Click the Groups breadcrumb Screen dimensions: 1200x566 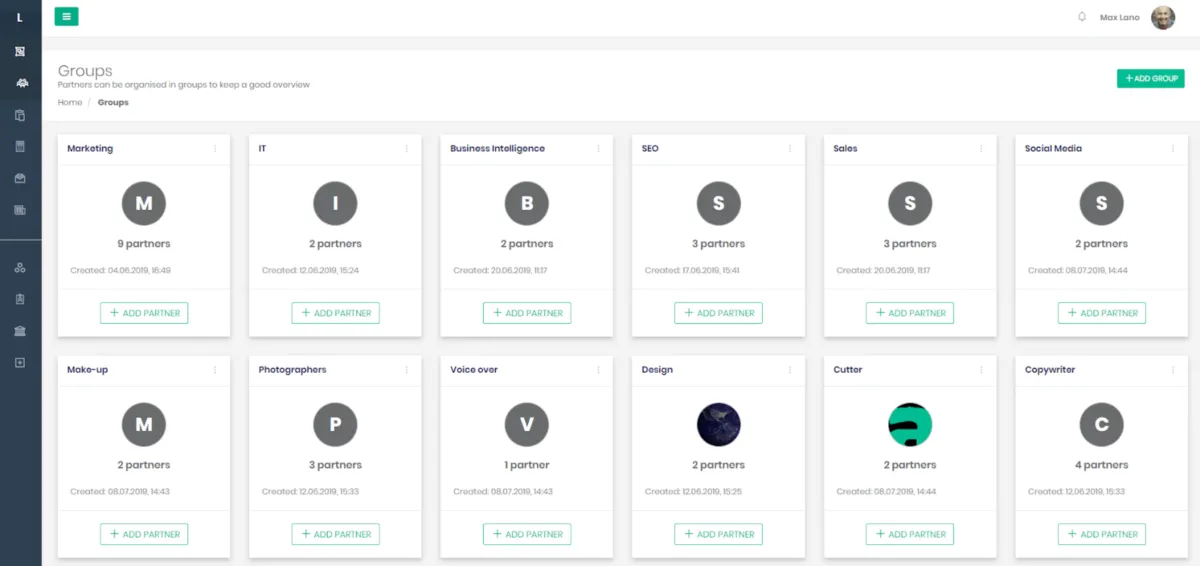click(x=113, y=102)
